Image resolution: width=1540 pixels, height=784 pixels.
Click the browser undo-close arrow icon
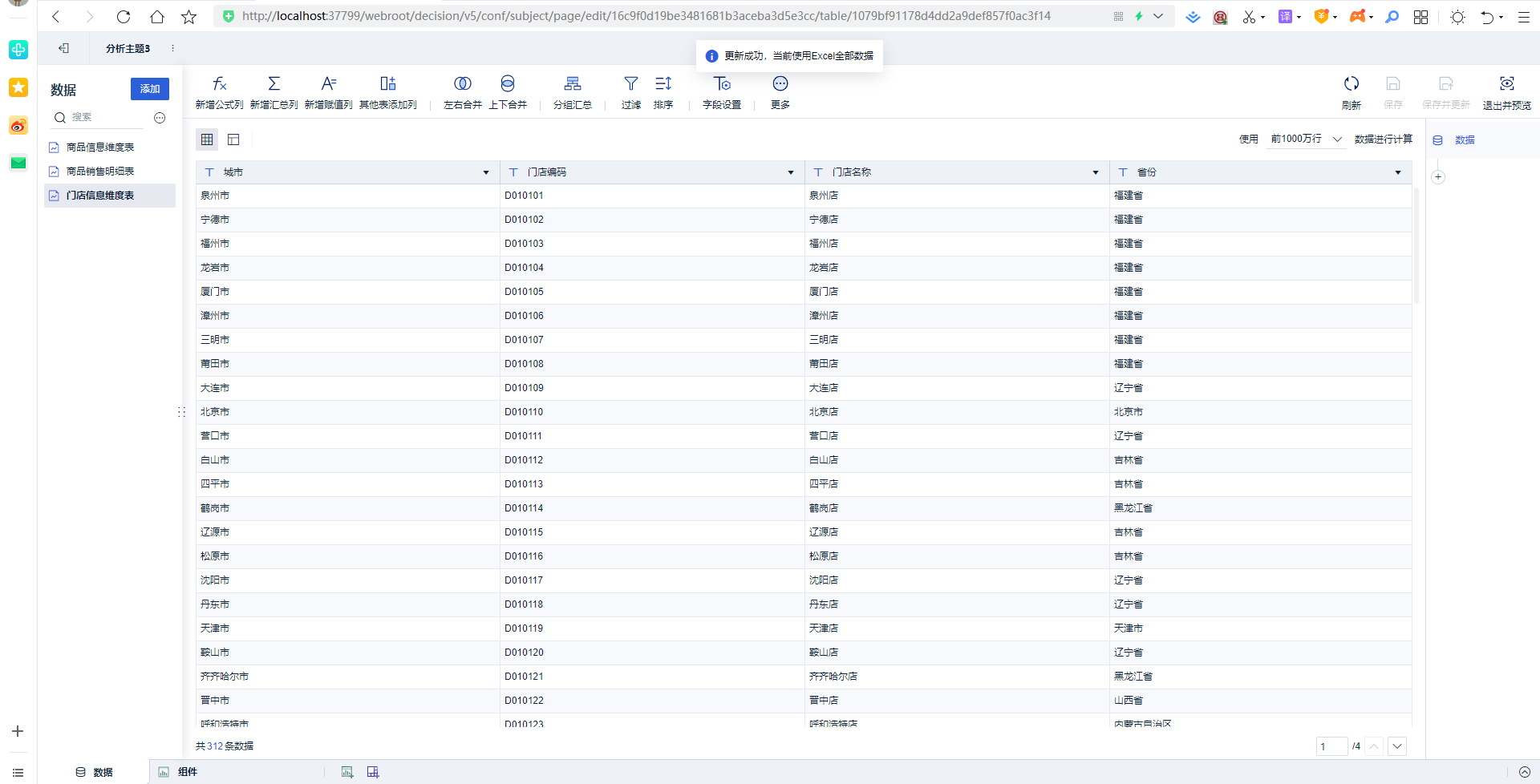pos(1487,17)
